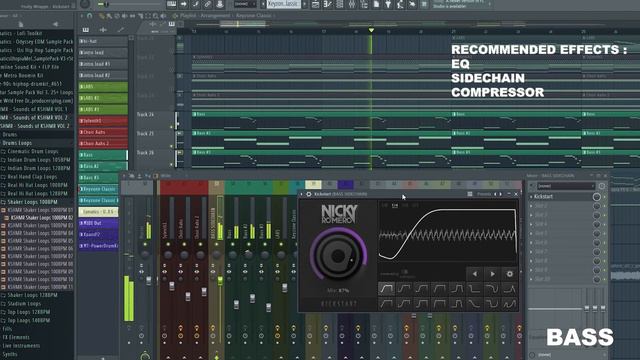
Task: Open the Kickstart slot arrow menu
Action: click(x=531, y=197)
